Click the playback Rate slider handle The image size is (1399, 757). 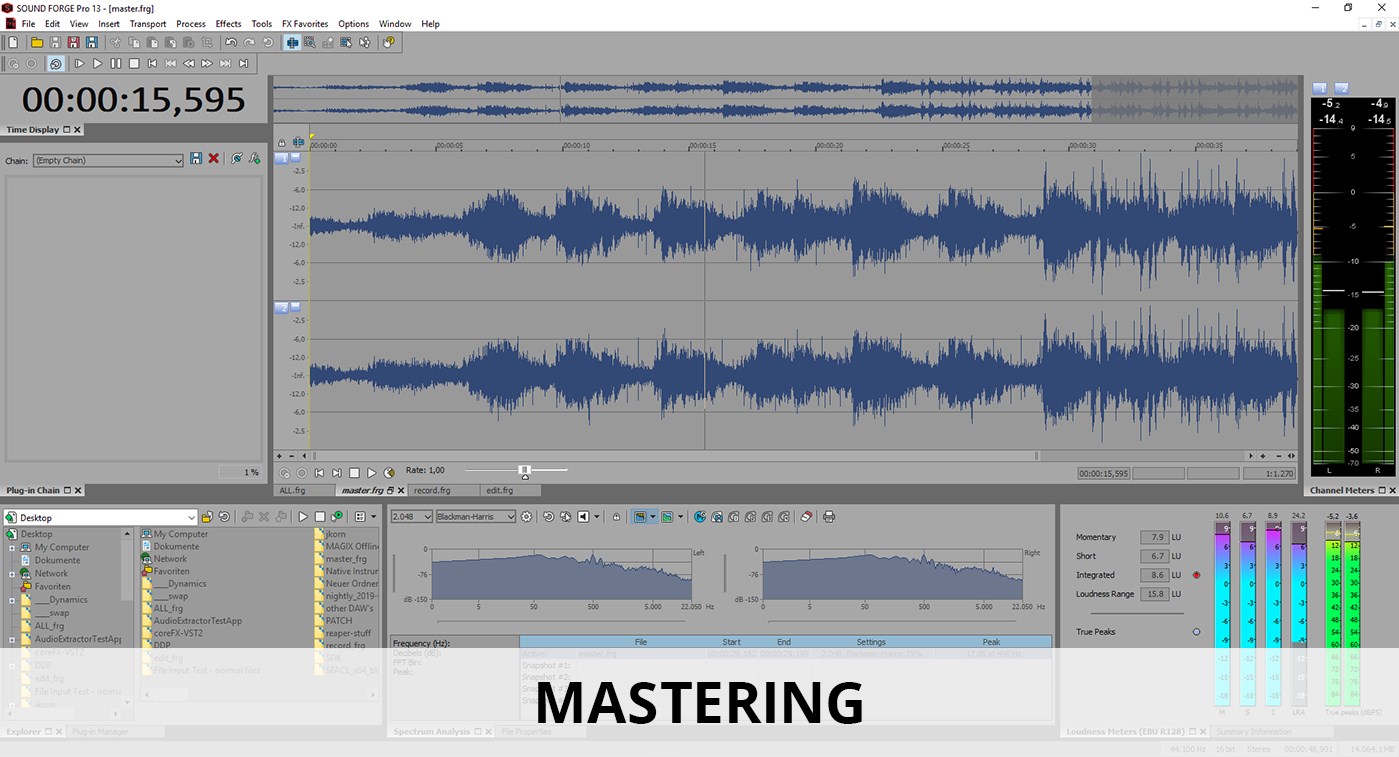click(524, 471)
